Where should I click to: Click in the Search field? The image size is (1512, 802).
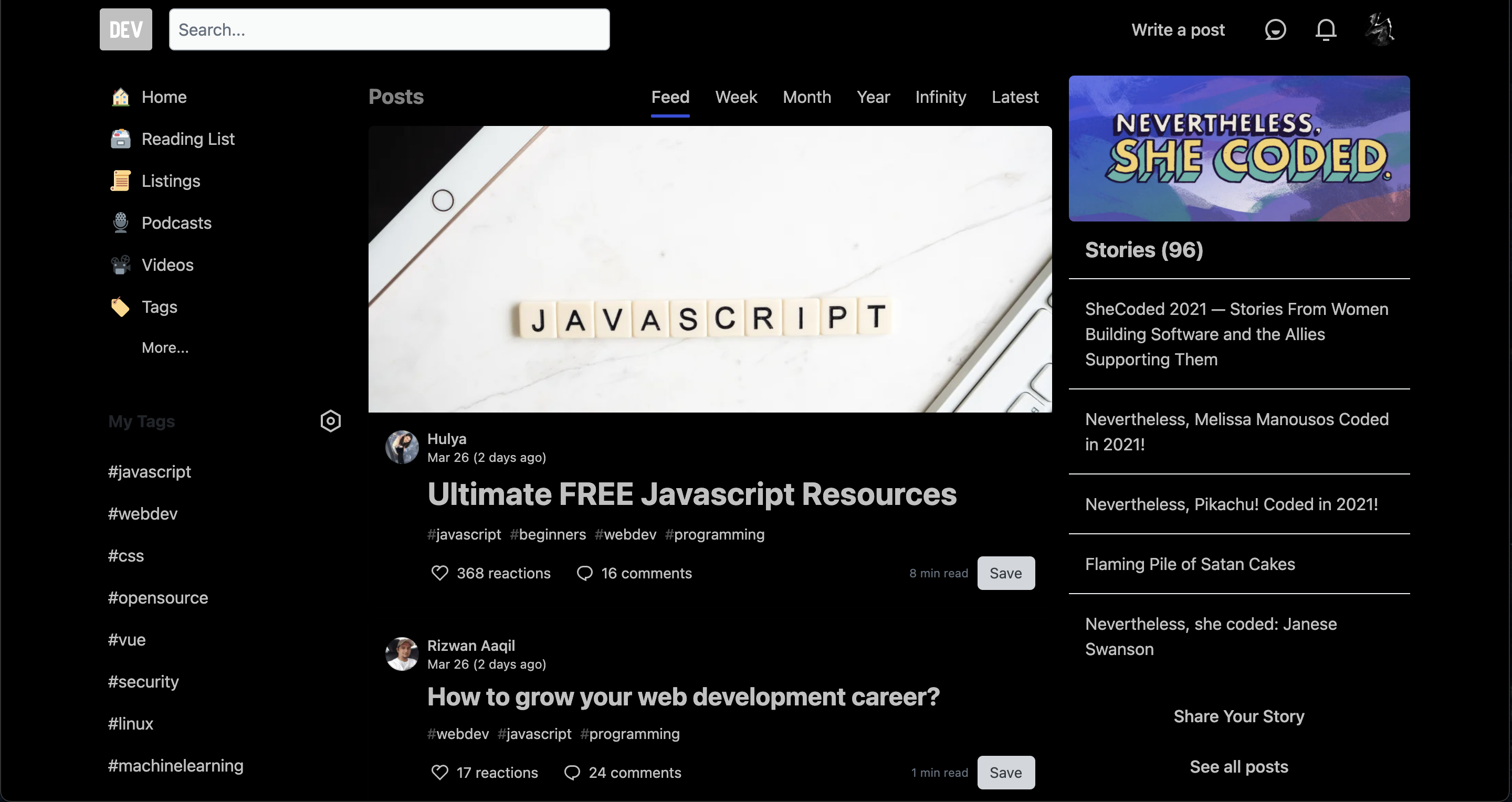(x=389, y=29)
